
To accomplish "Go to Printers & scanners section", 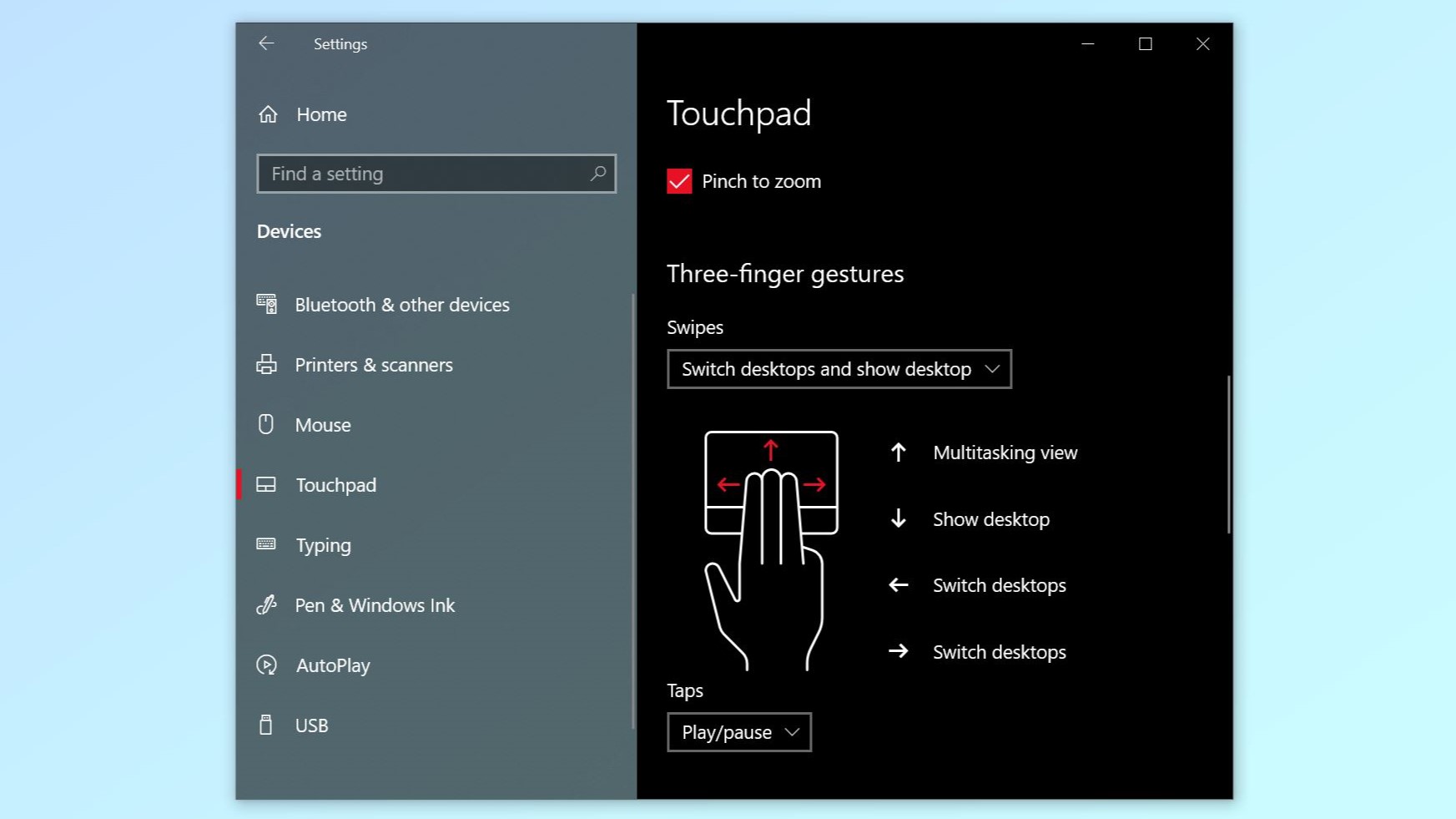I will 373,365.
